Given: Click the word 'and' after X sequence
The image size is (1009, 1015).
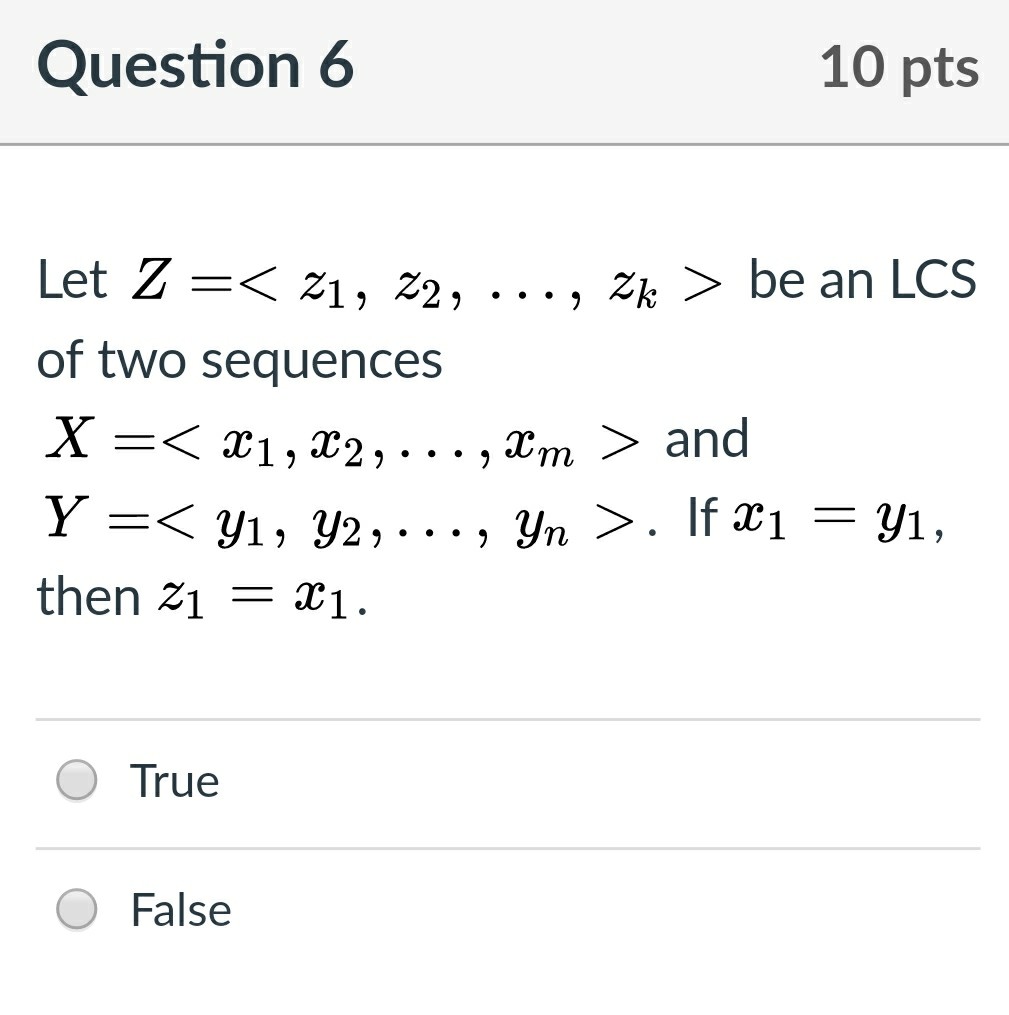Looking at the screenshot, I should pyautogui.click(x=707, y=439).
